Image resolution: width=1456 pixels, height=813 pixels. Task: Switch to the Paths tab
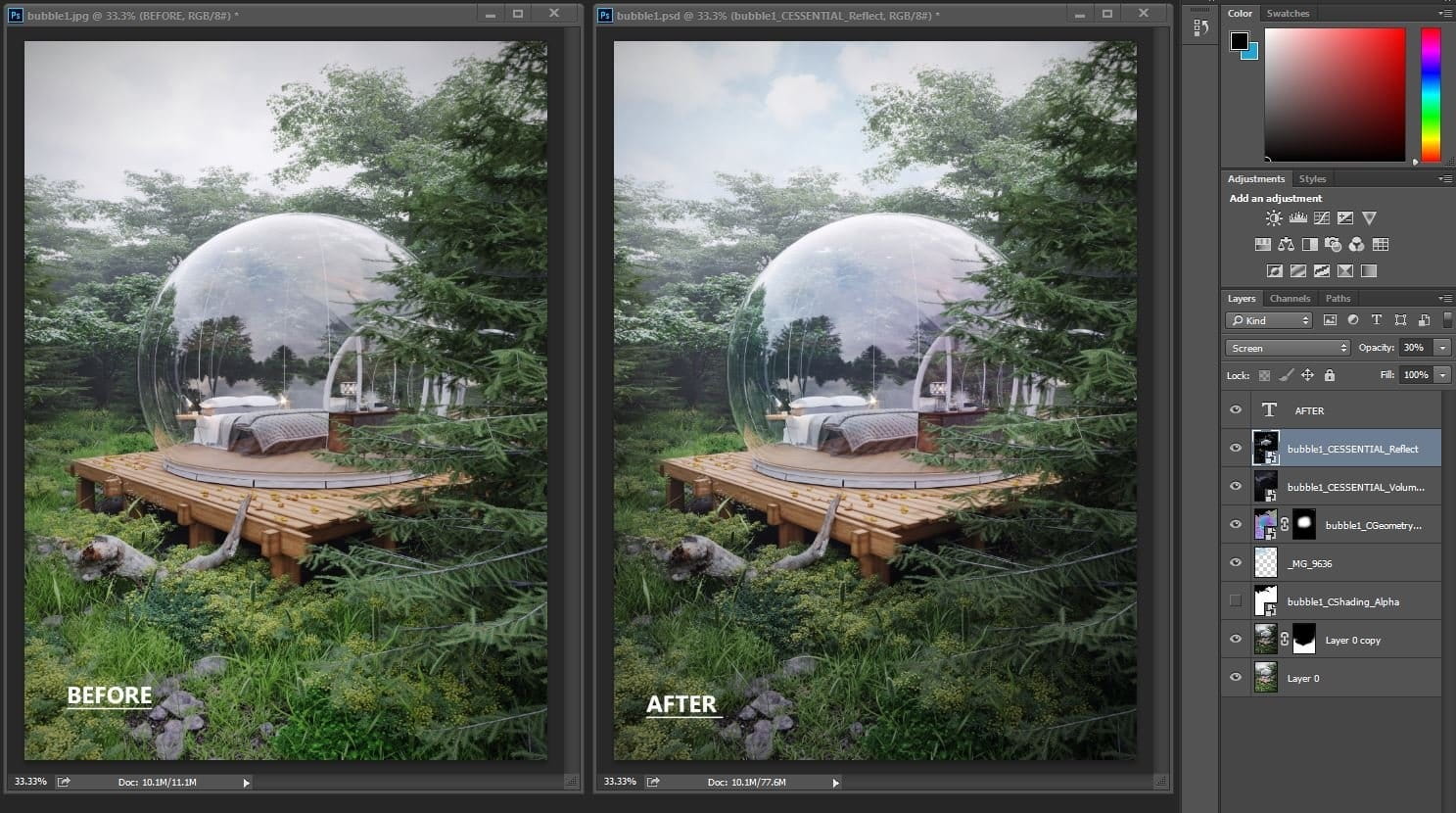[1338, 299]
